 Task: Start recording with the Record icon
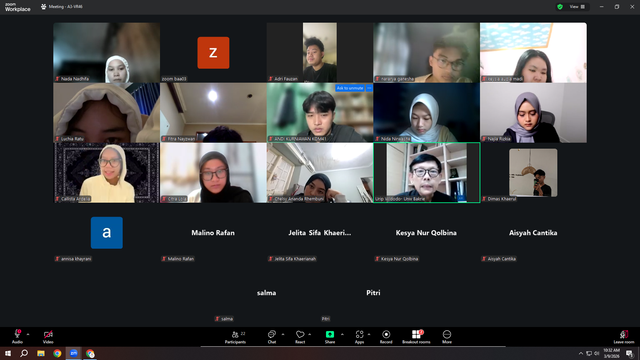[386, 334]
